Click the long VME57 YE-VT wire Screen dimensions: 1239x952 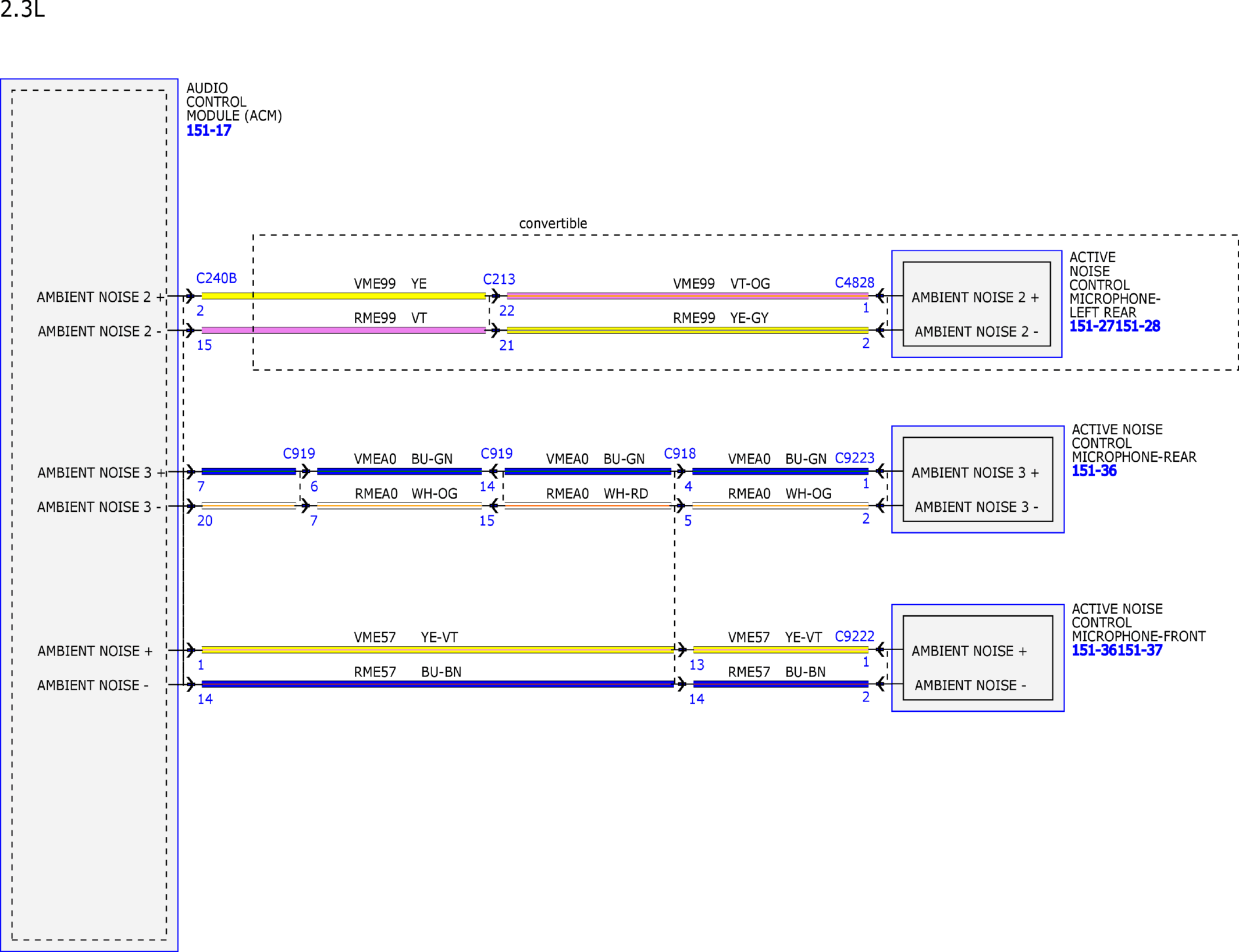pyautogui.click(x=437, y=650)
